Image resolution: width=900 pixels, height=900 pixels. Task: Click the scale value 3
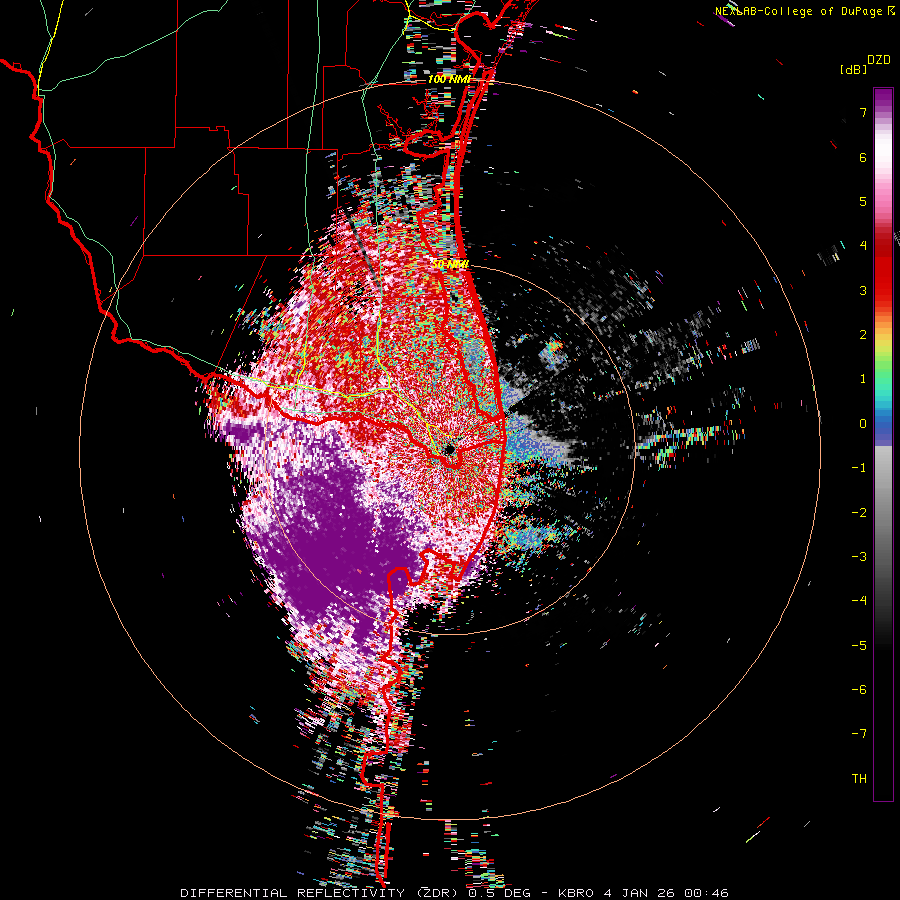click(x=863, y=290)
